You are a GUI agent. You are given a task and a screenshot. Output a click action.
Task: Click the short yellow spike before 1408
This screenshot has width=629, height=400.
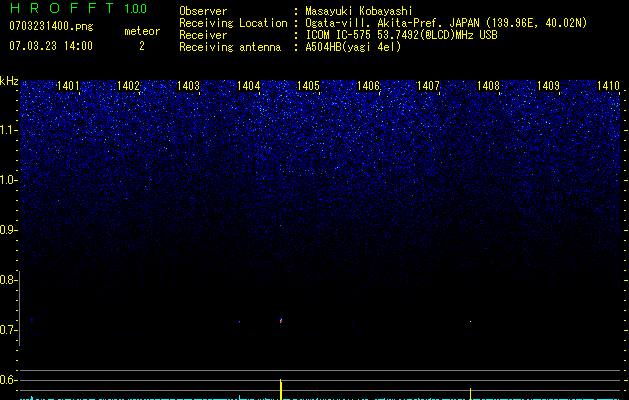click(x=471, y=394)
